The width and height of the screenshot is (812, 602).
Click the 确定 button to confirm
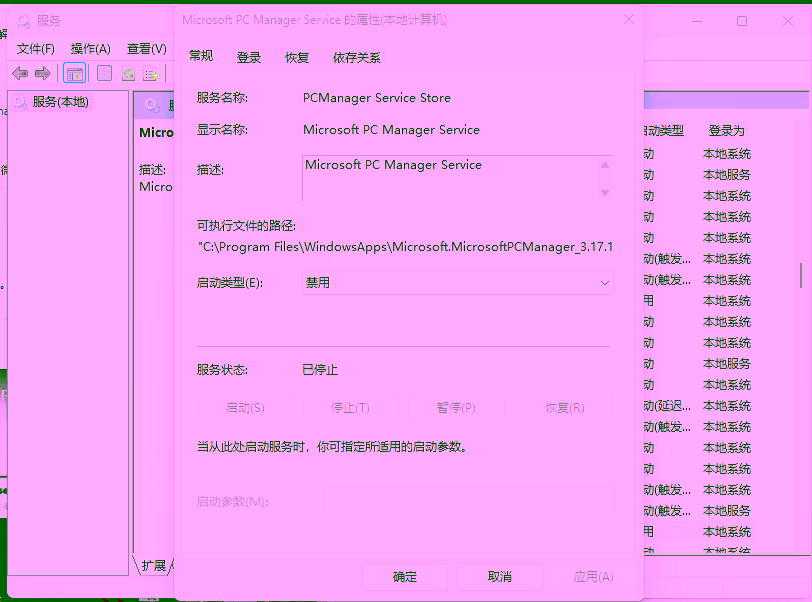tap(404, 576)
